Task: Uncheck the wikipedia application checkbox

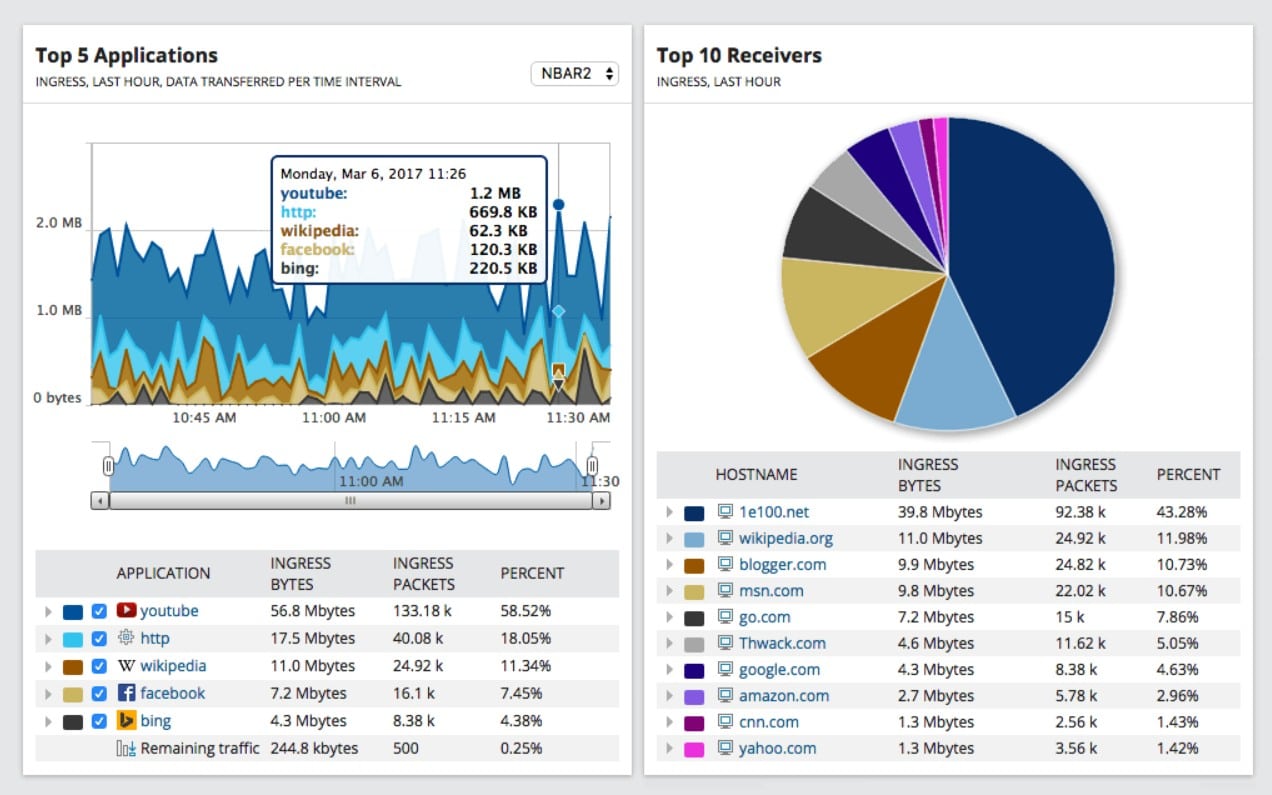Action: [99, 666]
